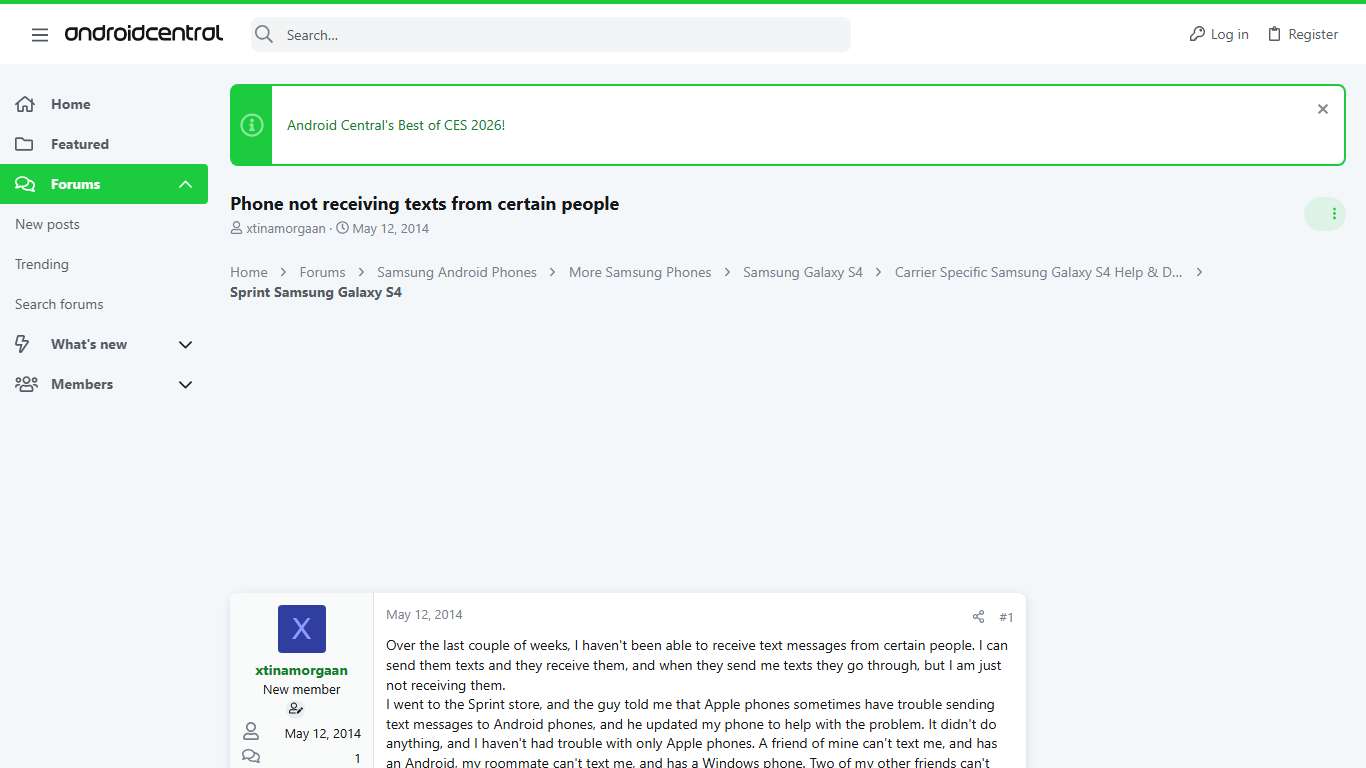Click the share icon on post #1
Screen dimensions: 1366x768
click(978, 617)
